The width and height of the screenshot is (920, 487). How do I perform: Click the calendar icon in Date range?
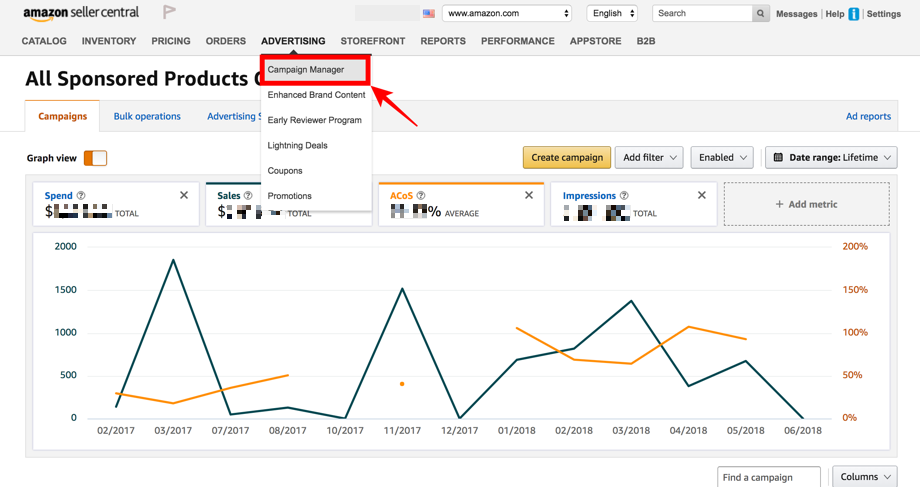point(778,157)
